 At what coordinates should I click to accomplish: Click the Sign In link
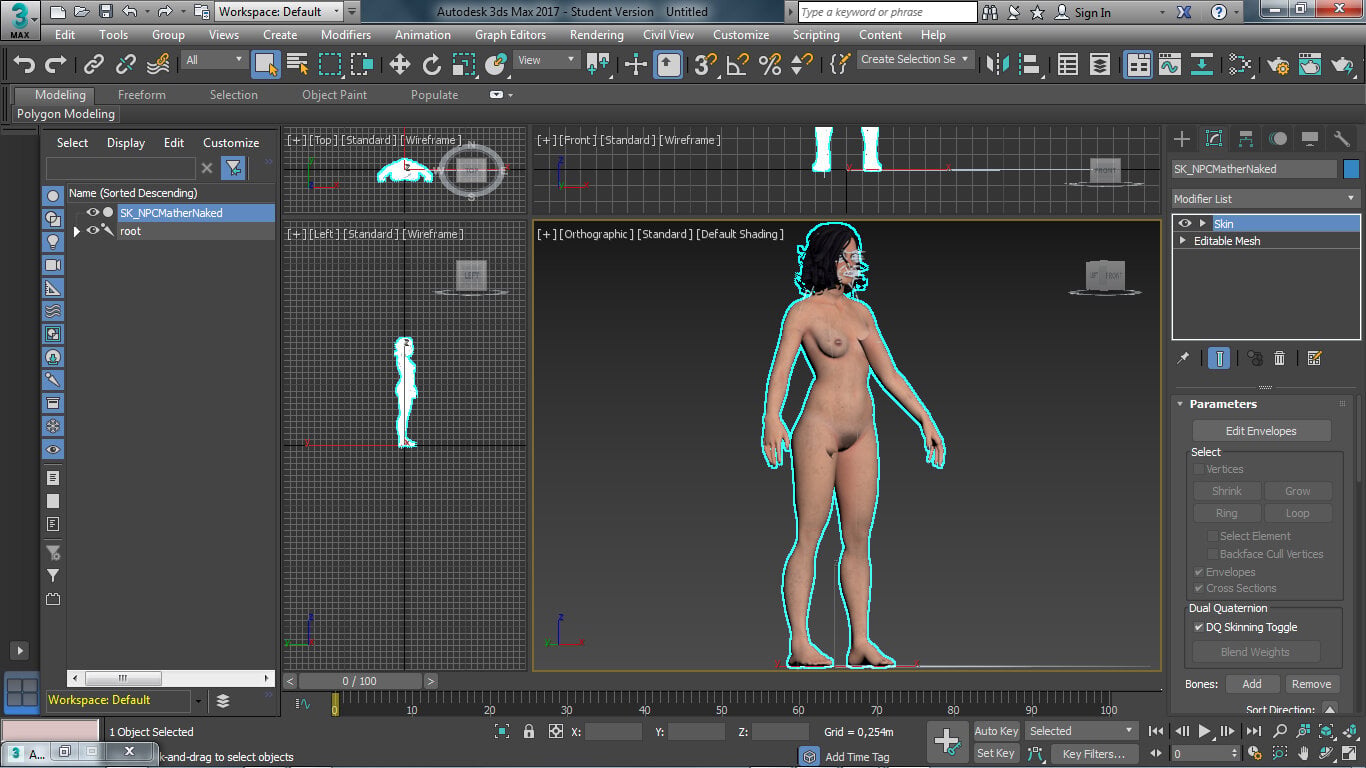click(1092, 12)
